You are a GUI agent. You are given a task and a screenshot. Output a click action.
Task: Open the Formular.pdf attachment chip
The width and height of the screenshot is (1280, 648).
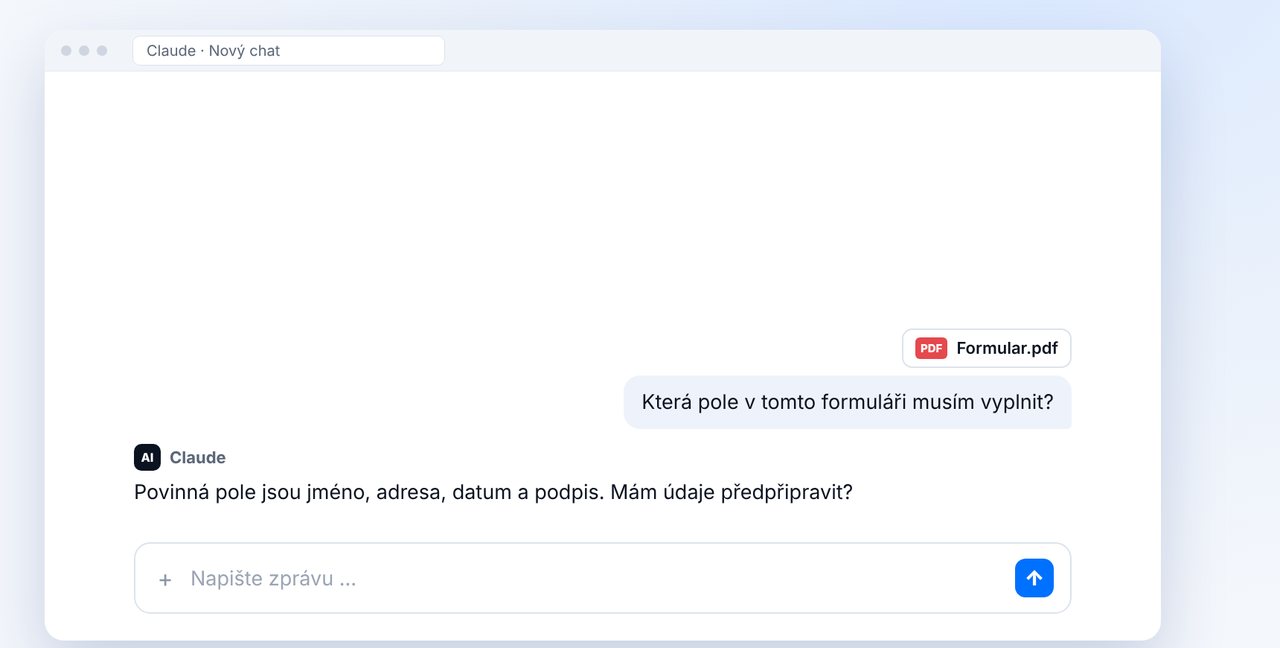[986, 348]
